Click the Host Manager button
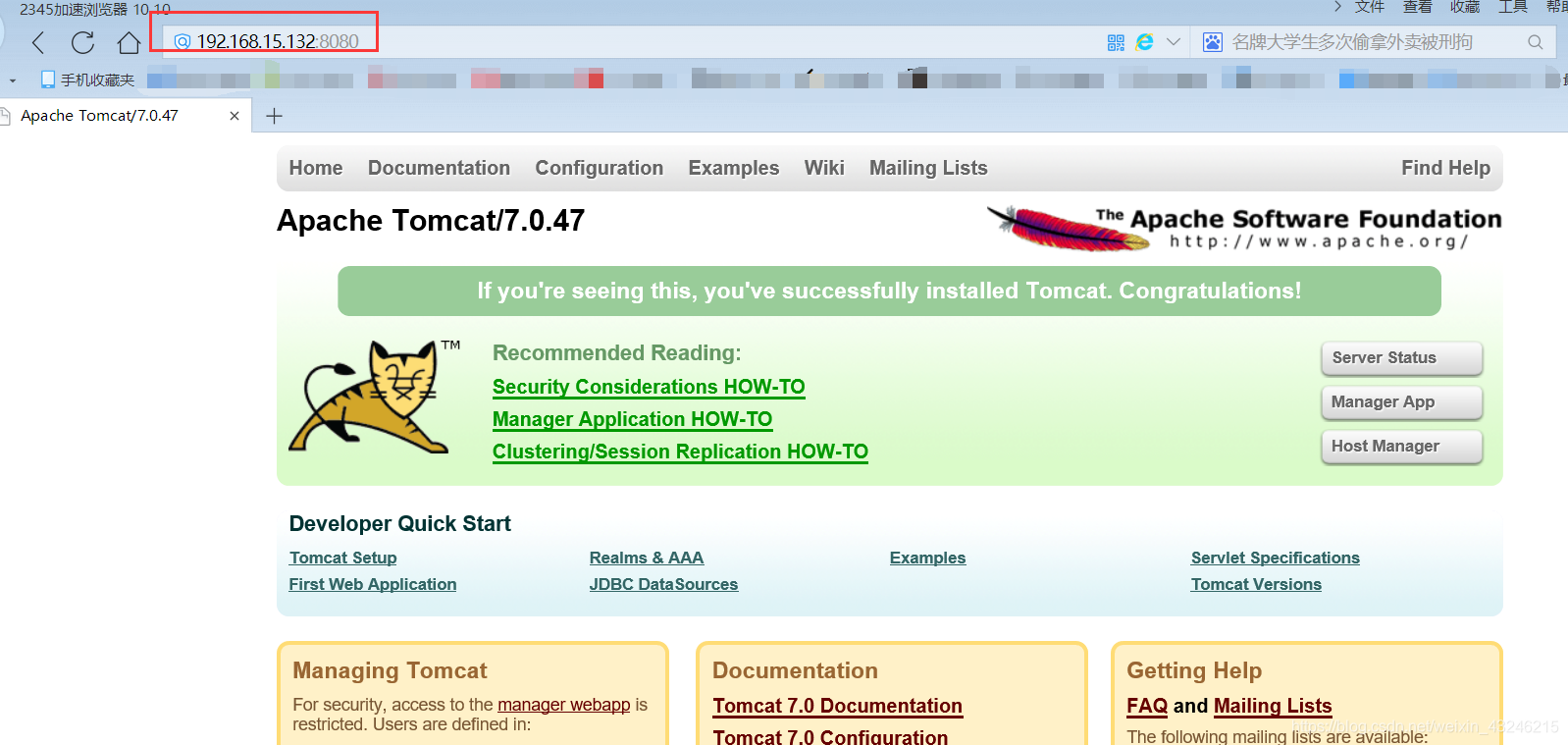The image size is (1568, 745). (1401, 447)
